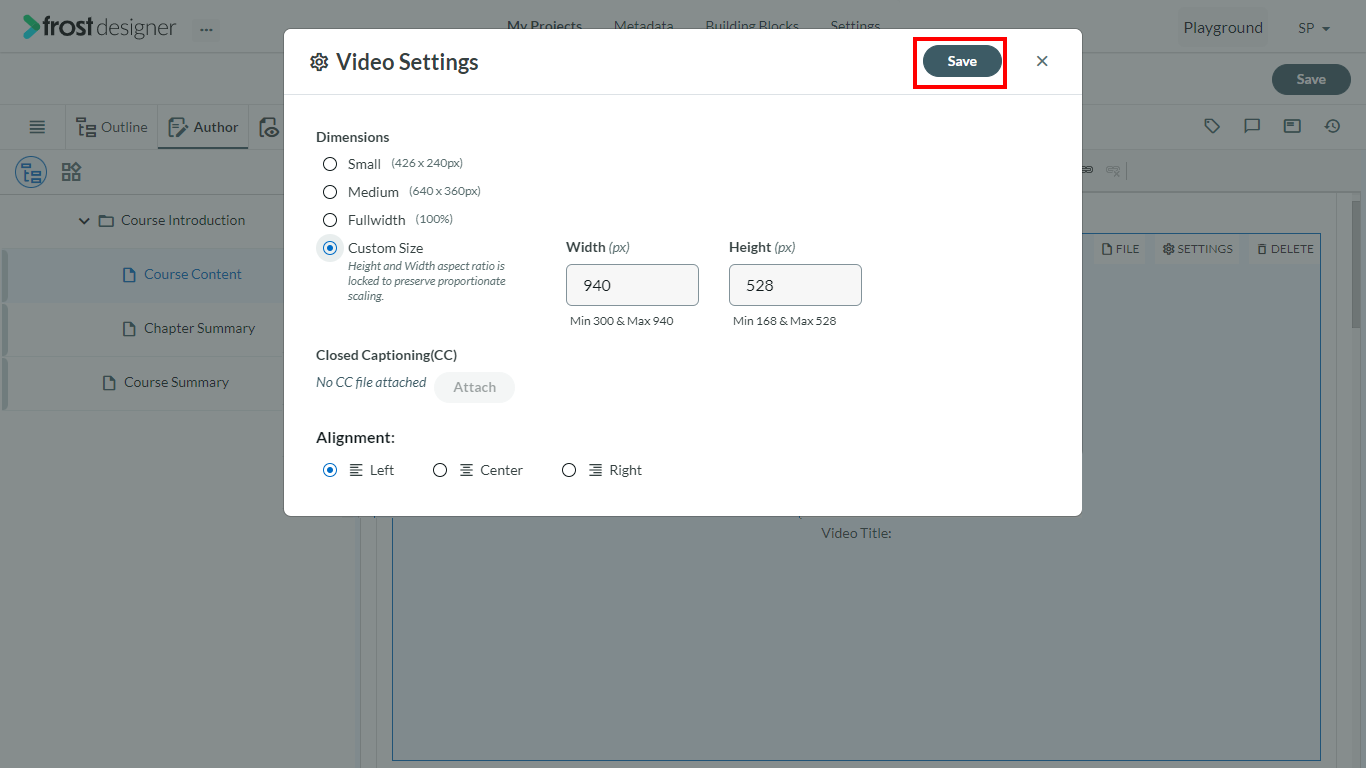Click the Course Content page icon
Screen dimensions: 1366x768
tap(129, 275)
